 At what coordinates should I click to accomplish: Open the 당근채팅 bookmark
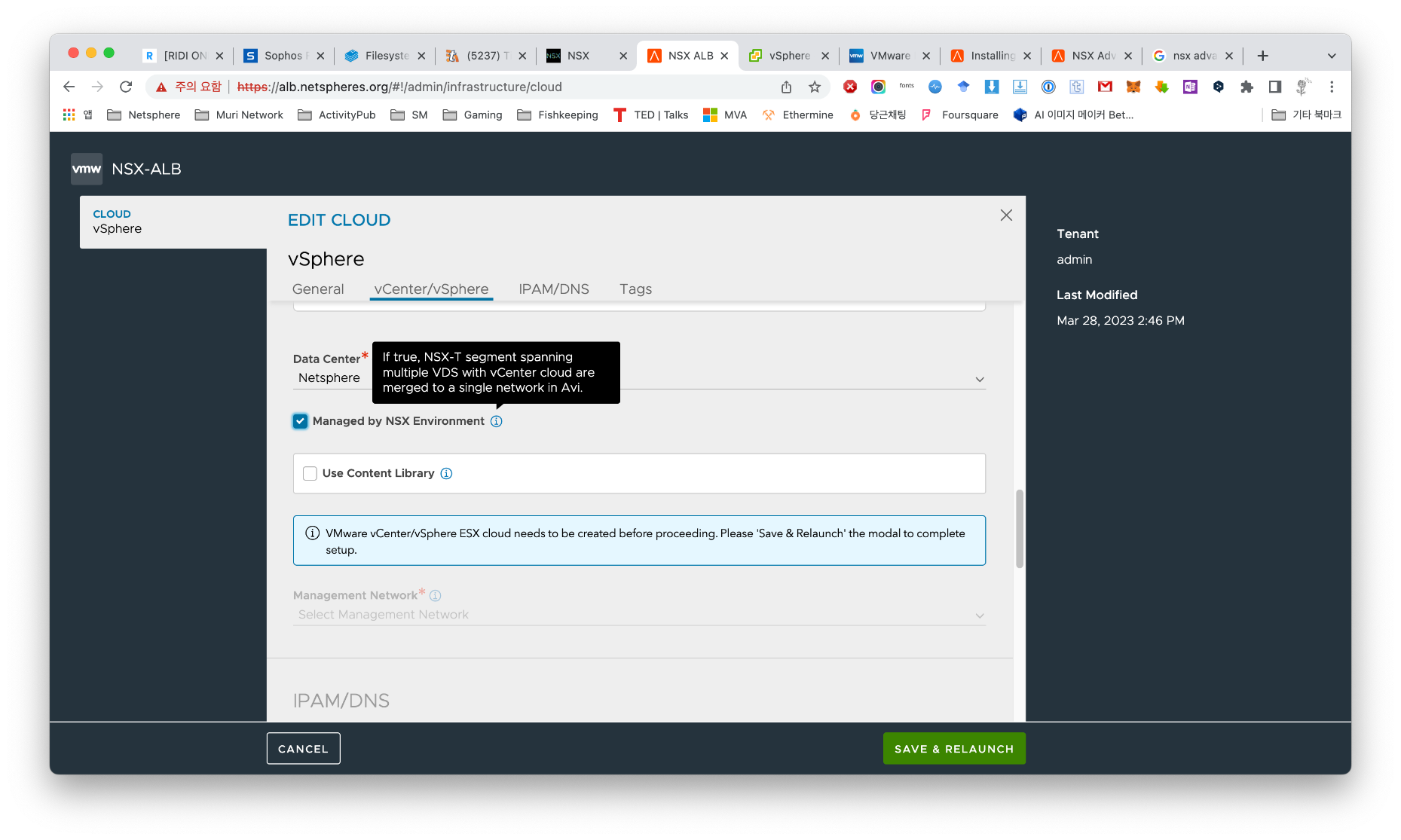point(877,115)
